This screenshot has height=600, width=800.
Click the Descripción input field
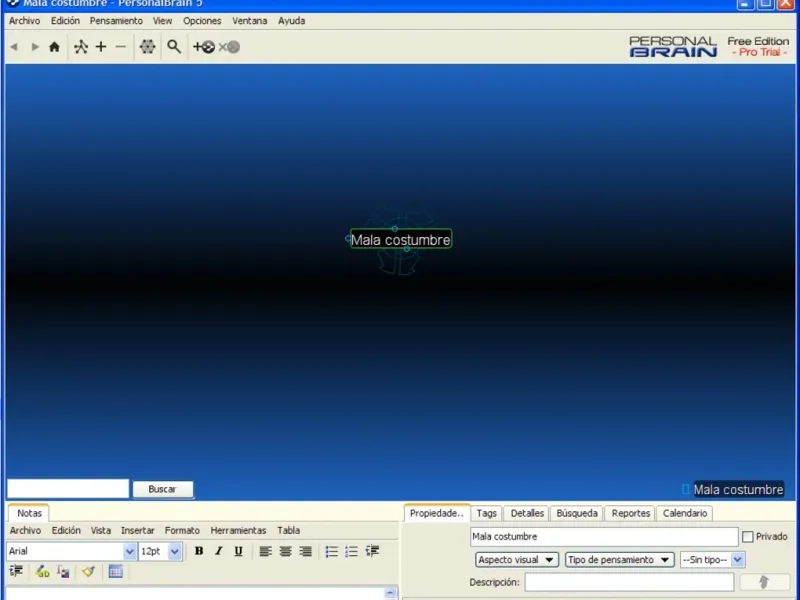coord(629,582)
